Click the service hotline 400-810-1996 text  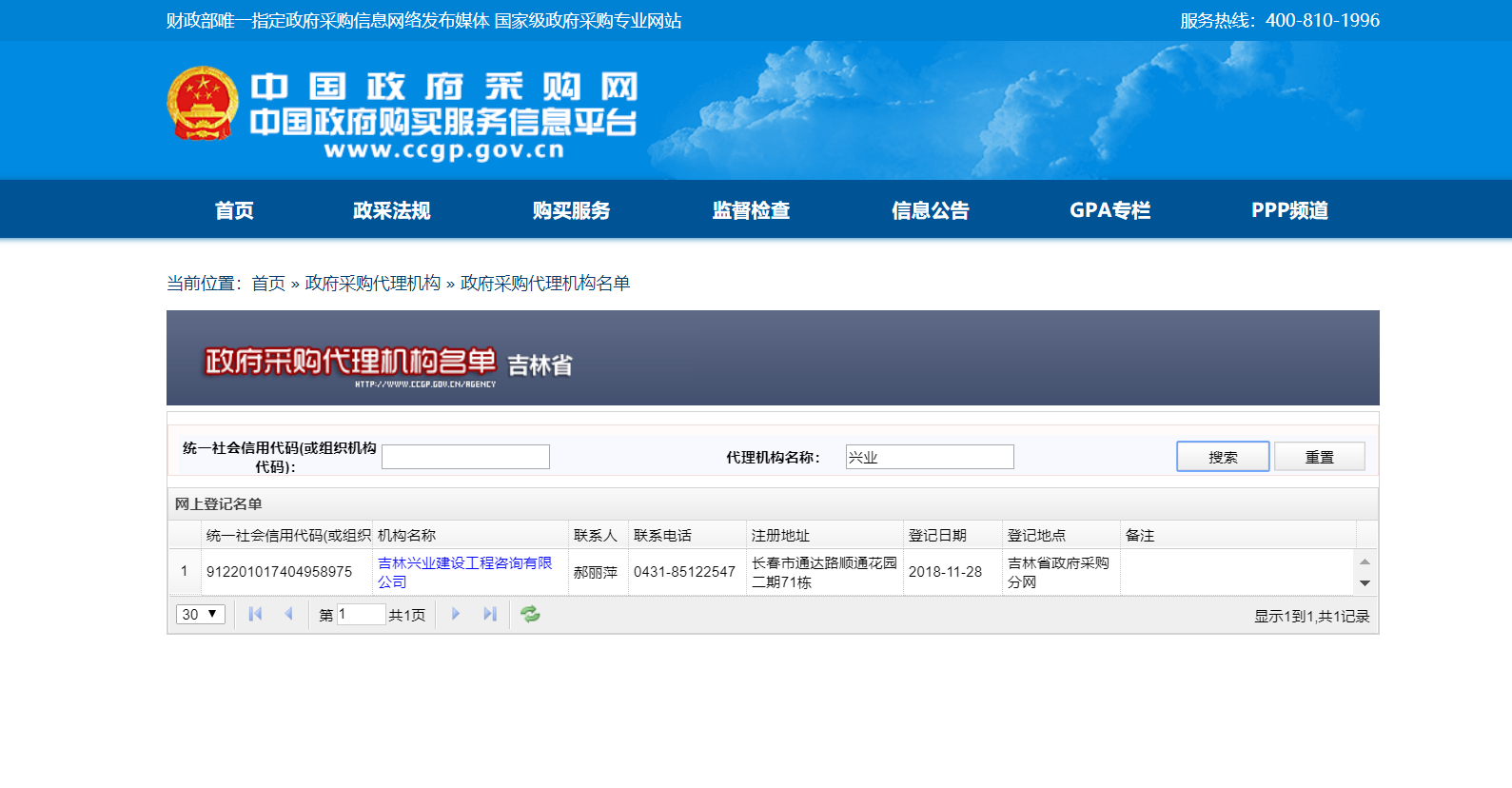coord(1280,21)
